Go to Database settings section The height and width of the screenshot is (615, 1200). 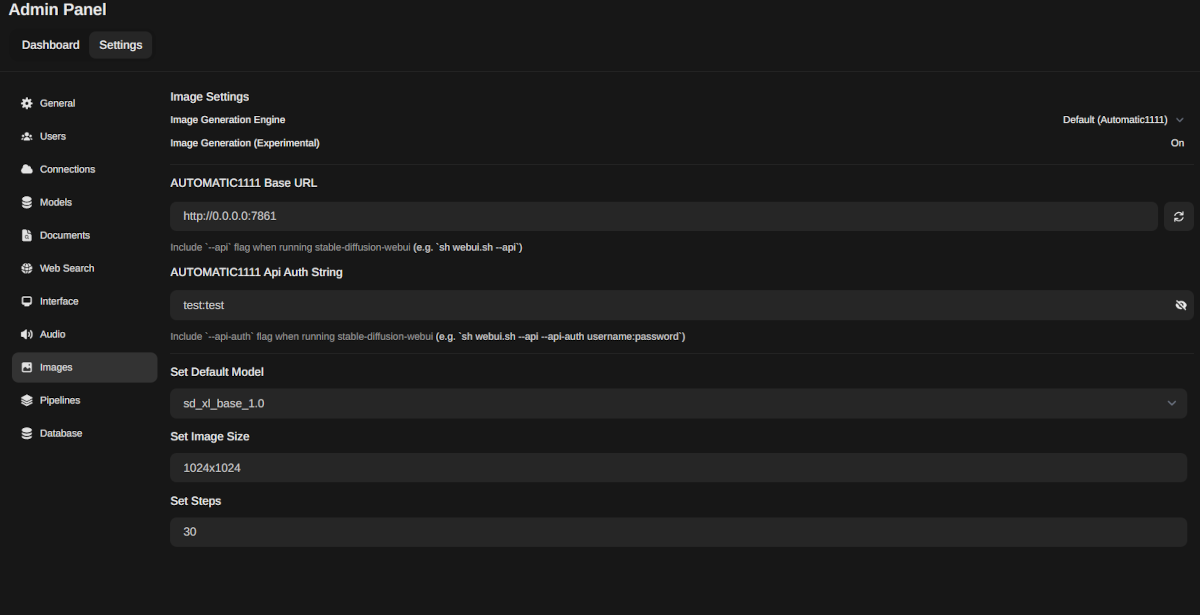[x=60, y=433]
